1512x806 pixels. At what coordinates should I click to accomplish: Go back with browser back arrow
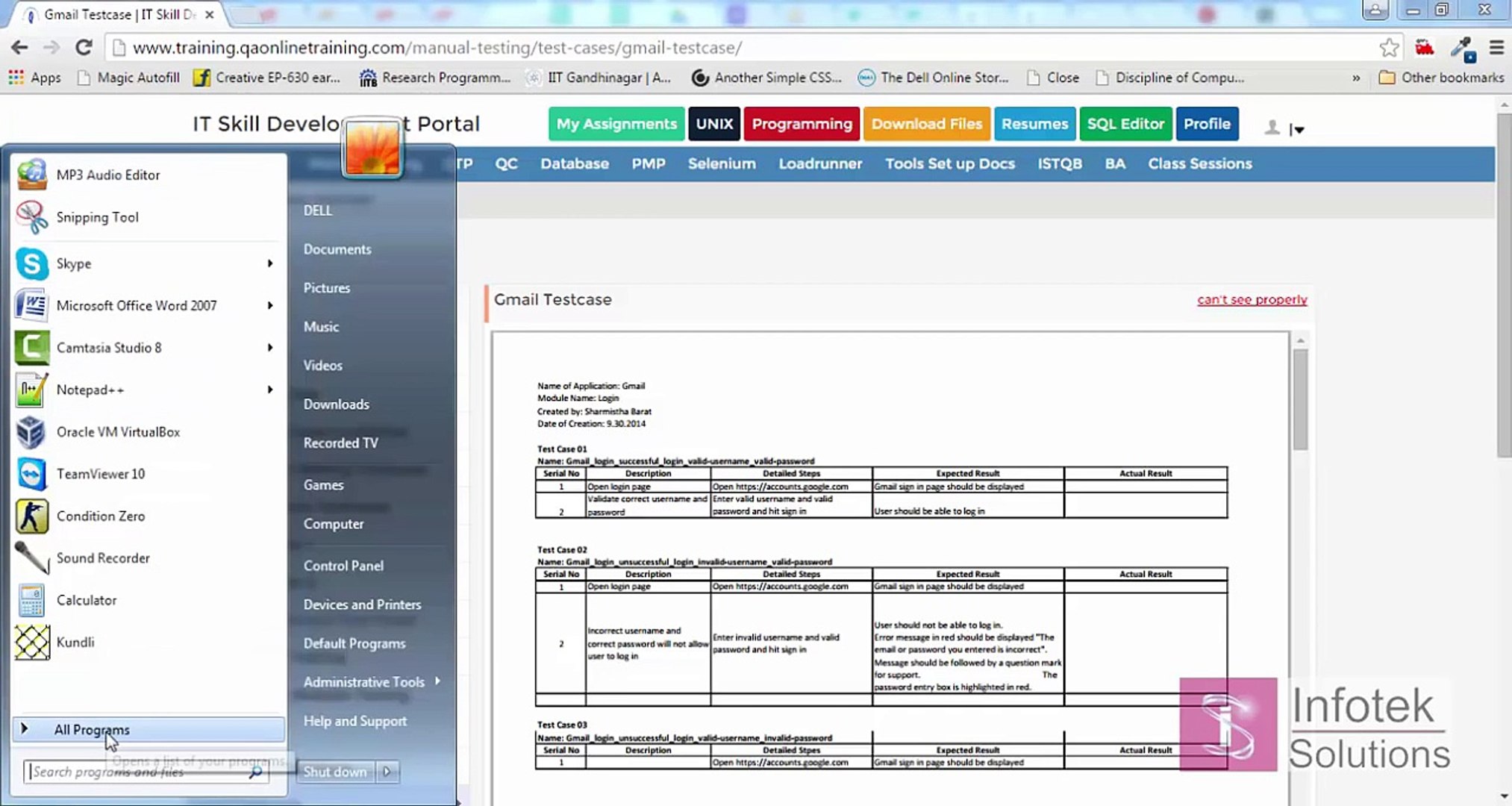19,48
